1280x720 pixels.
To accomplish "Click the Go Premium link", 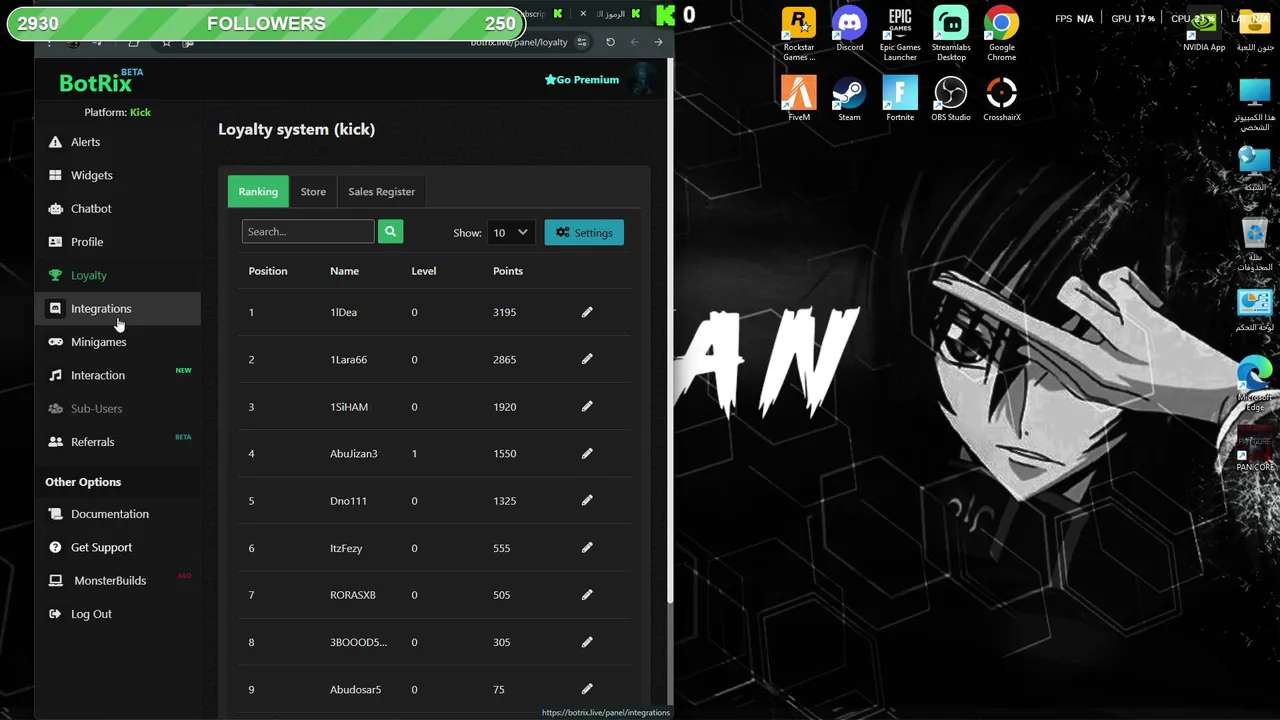I will pos(582,79).
